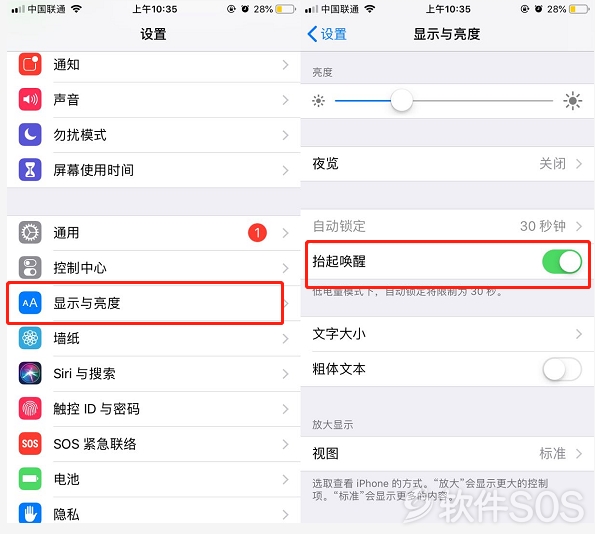This screenshot has width=595, height=534.
Task: Tap the 电池 battery row
Action: 153,479
